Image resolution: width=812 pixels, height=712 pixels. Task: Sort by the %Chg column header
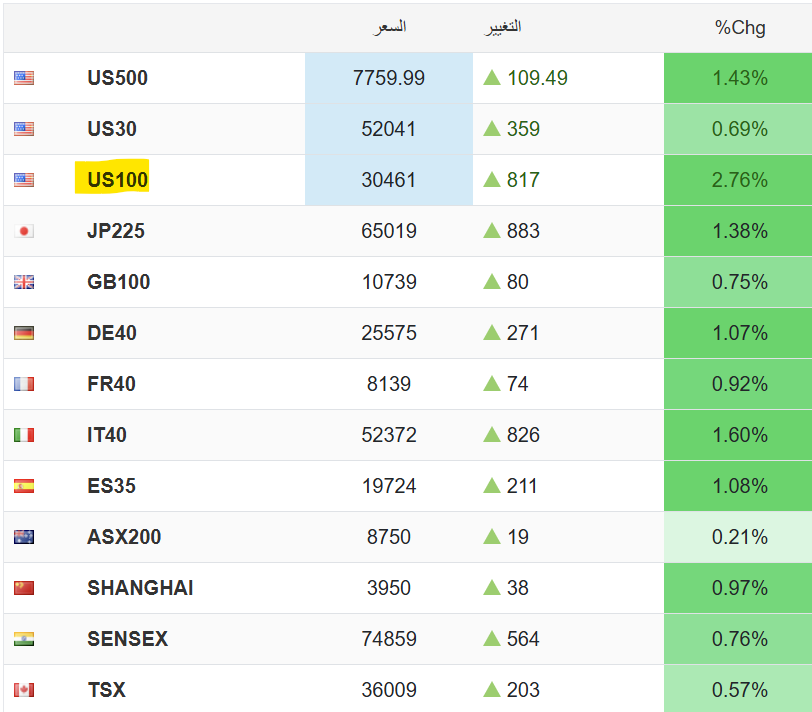pos(740,27)
